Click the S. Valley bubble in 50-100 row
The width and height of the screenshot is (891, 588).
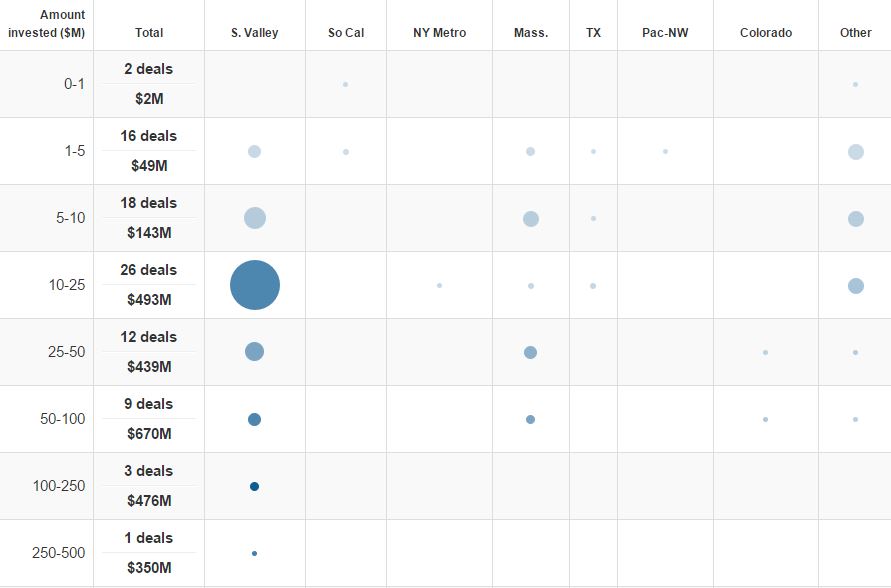click(254, 420)
